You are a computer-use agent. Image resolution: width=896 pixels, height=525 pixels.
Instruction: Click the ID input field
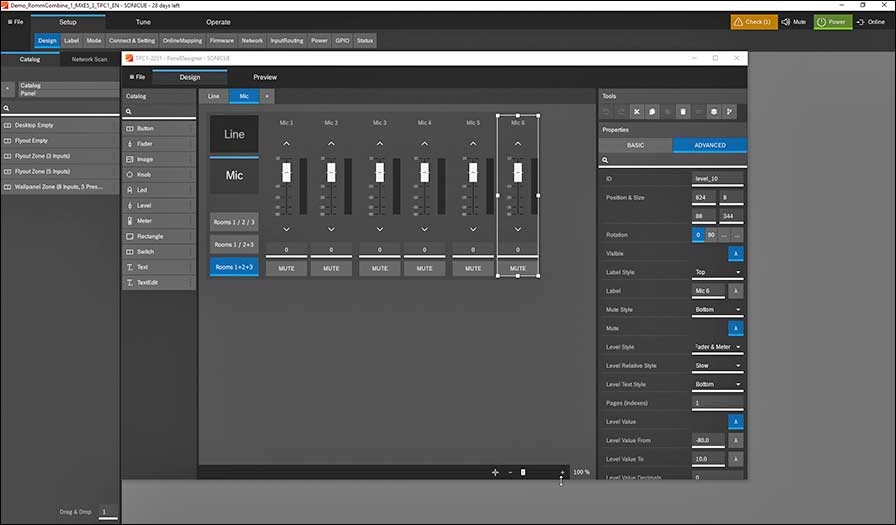(x=717, y=178)
